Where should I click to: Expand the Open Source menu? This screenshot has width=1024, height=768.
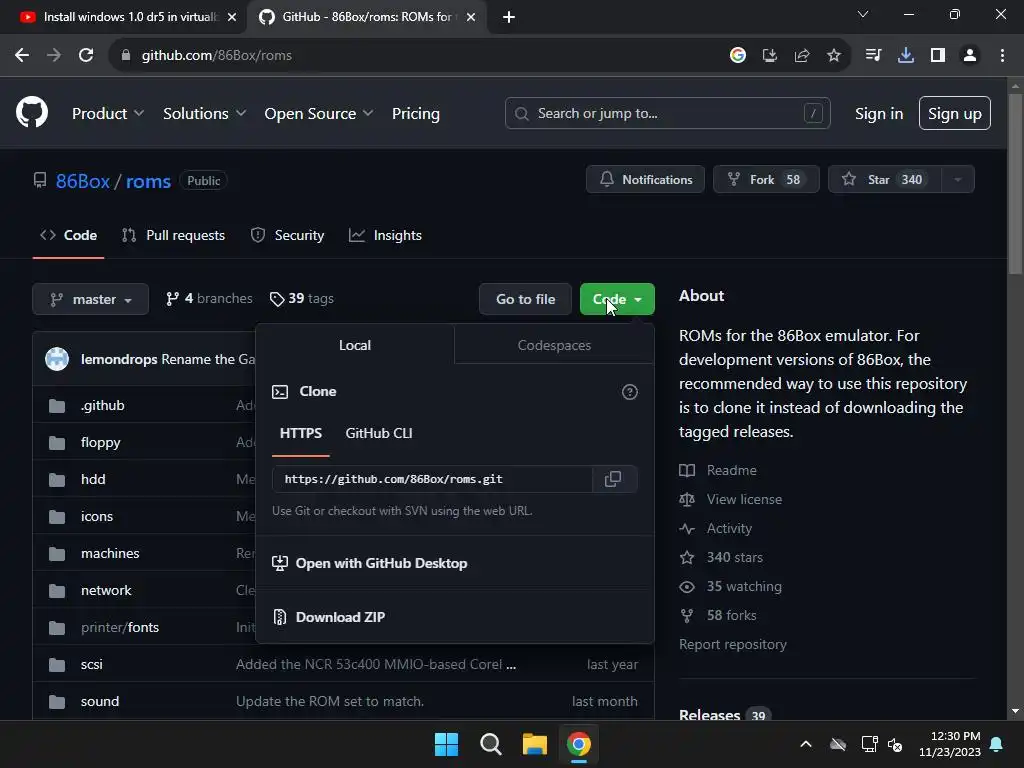[319, 114]
